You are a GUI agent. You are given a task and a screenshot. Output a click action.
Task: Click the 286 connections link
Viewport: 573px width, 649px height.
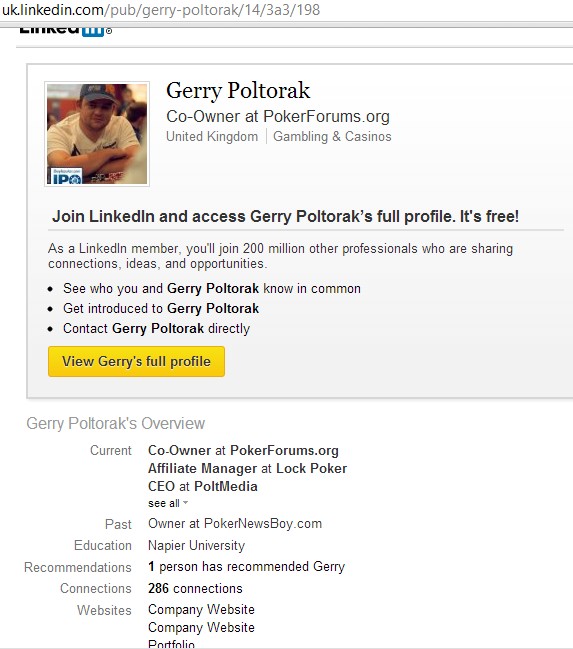(195, 589)
